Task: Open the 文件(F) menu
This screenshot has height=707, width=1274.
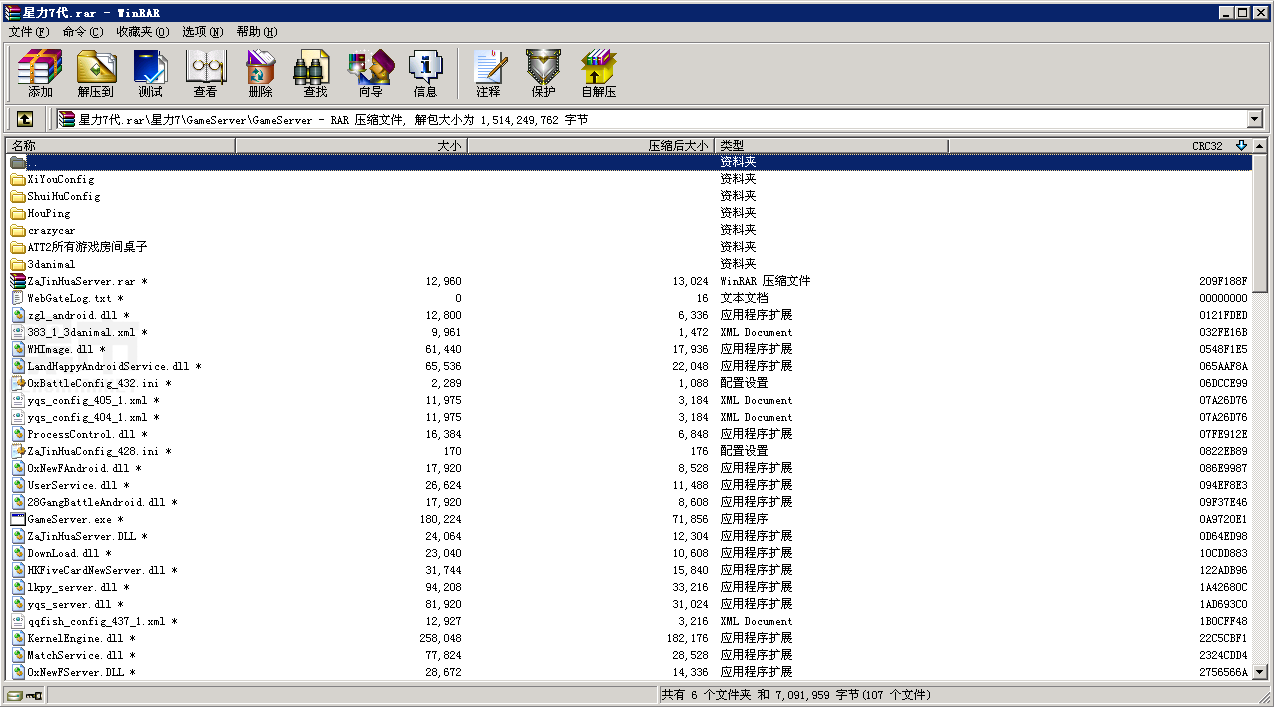Action: click(x=29, y=32)
